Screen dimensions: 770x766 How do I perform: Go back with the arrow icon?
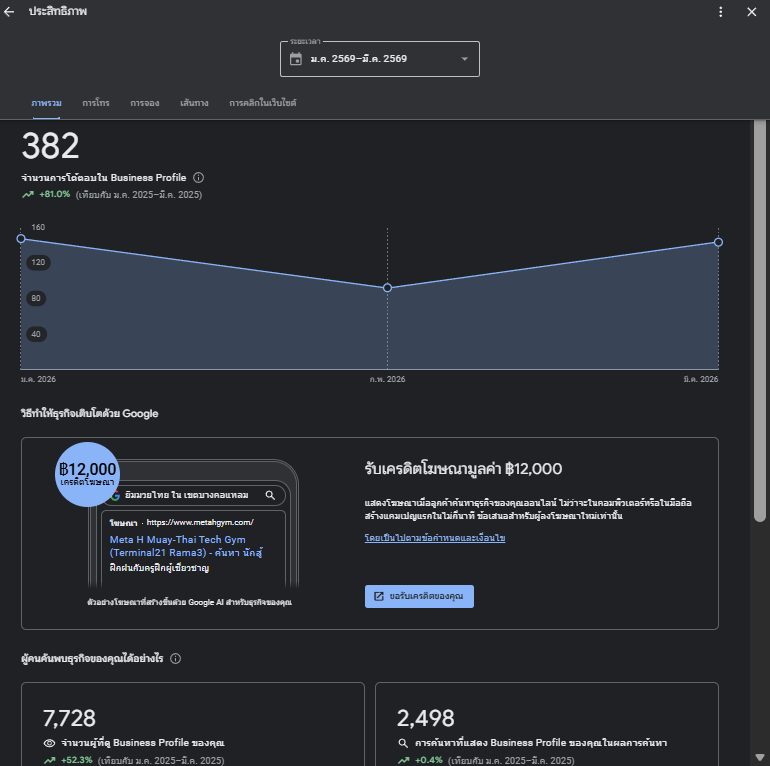tap(9, 12)
